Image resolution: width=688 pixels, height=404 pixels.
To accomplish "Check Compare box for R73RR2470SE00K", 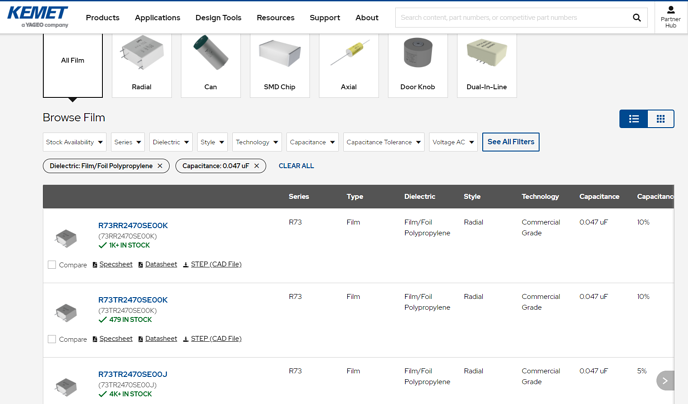I will click(52, 265).
